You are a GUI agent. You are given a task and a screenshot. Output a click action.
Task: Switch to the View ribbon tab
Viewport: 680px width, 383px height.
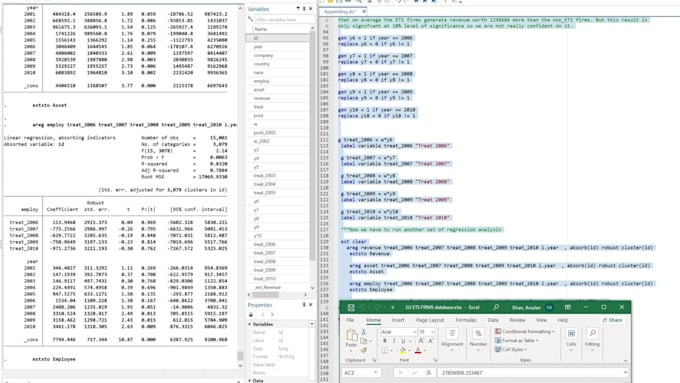pos(541,320)
